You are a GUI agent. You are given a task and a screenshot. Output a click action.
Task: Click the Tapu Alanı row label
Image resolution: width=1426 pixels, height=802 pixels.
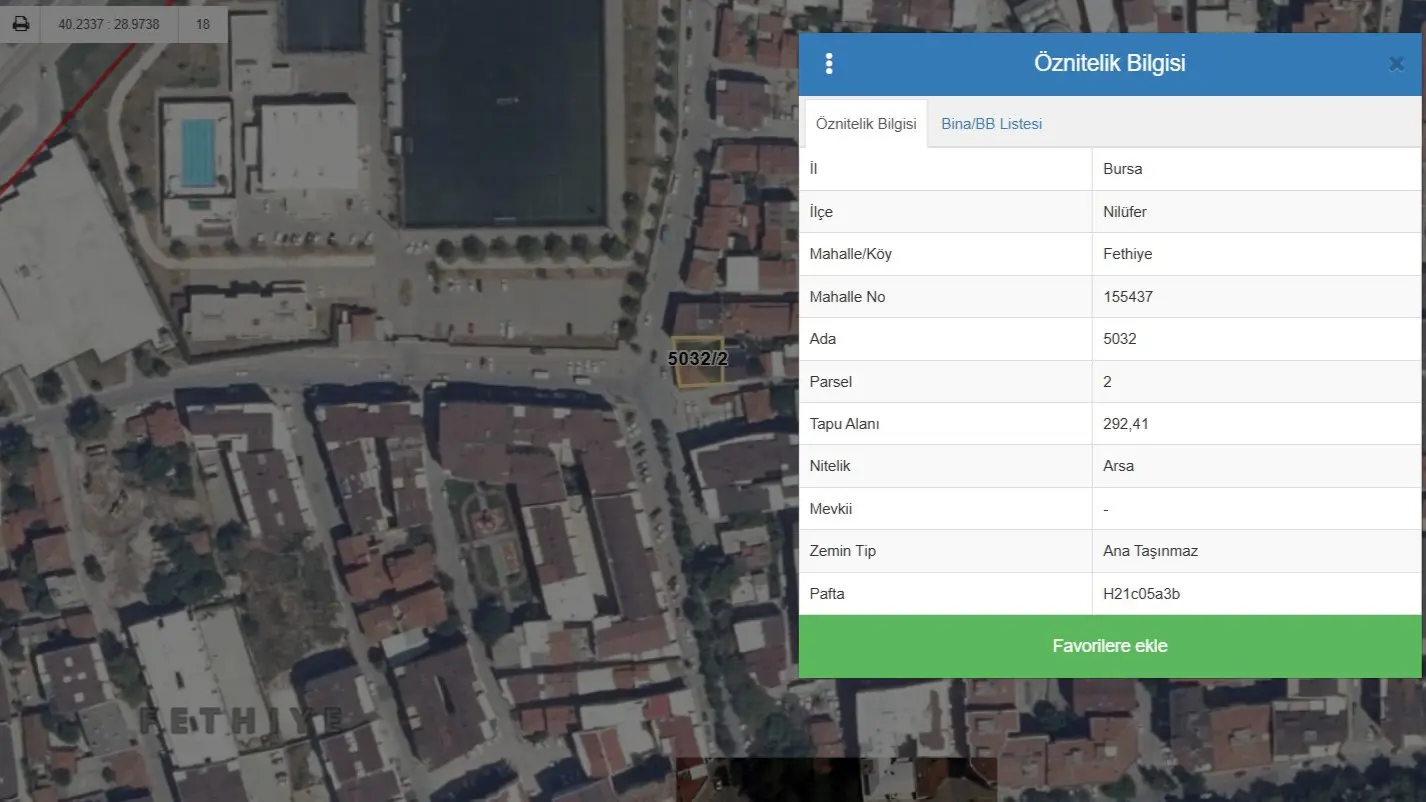click(844, 424)
